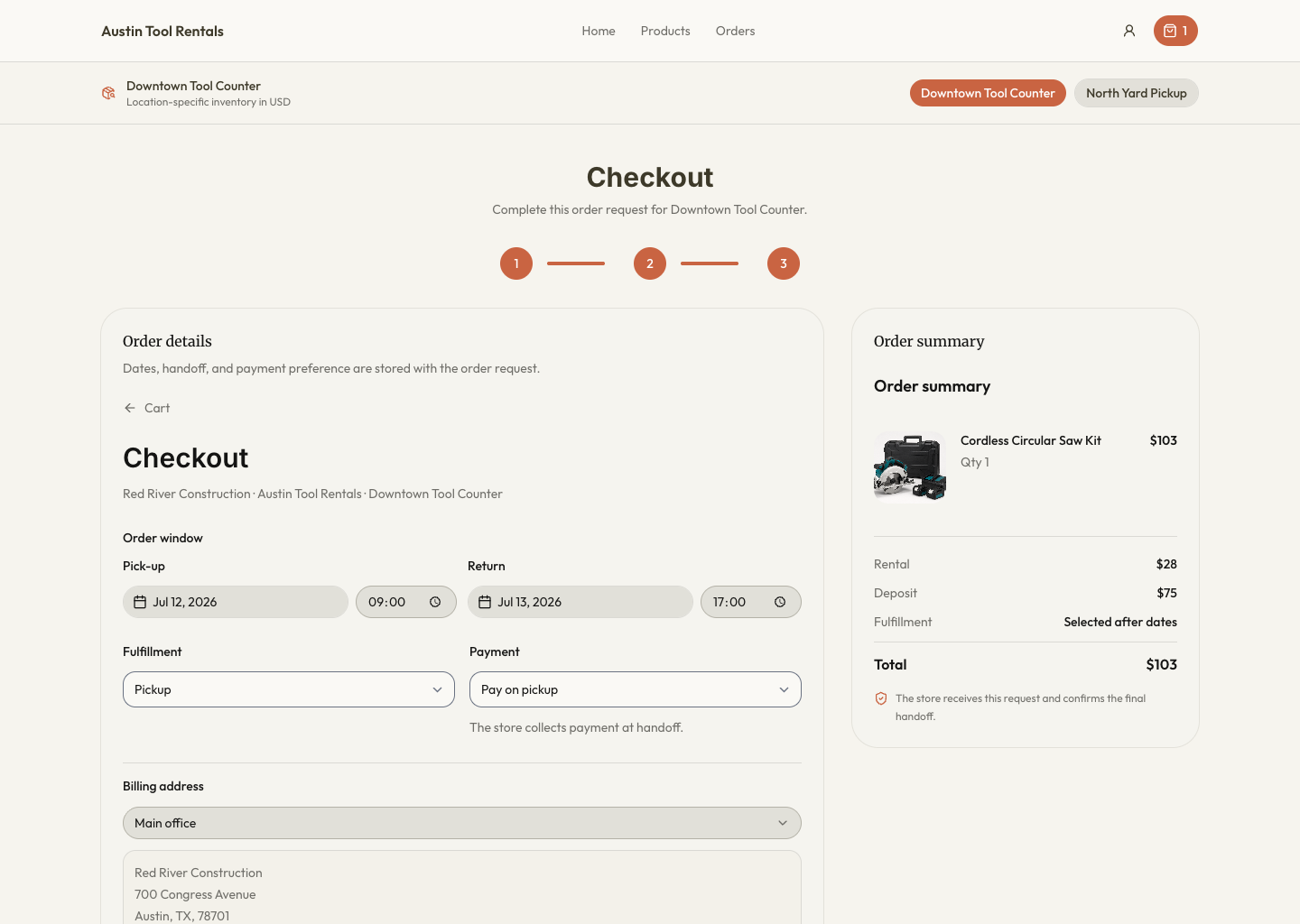Screen dimensions: 1300x924
Task: Open the Main office billing address dropdown
Action: pyautogui.click(x=462, y=823)
